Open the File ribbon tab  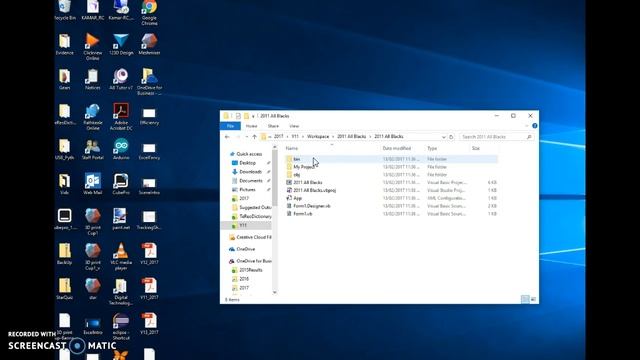tap(230, 126)
